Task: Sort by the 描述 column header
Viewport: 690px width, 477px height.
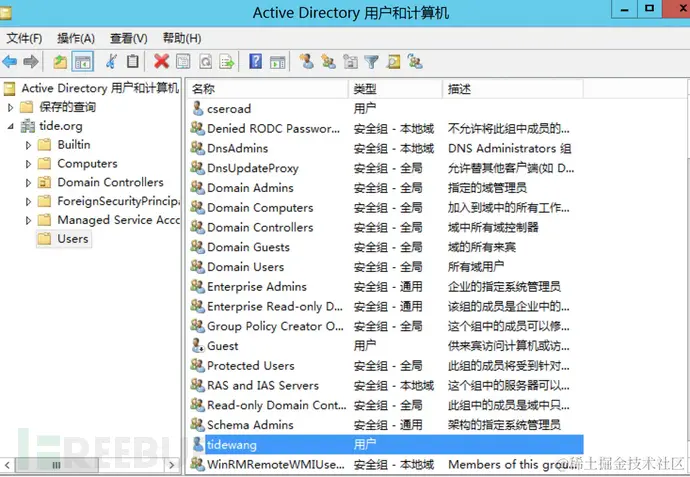Action: [513, 89]
